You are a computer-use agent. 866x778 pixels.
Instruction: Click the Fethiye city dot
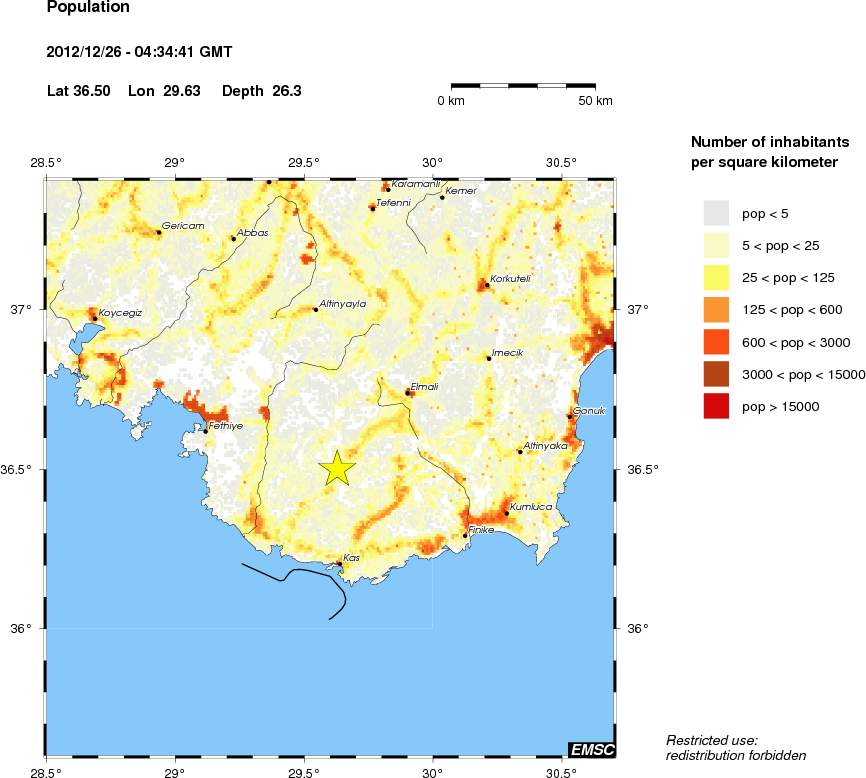click(206, 431)
